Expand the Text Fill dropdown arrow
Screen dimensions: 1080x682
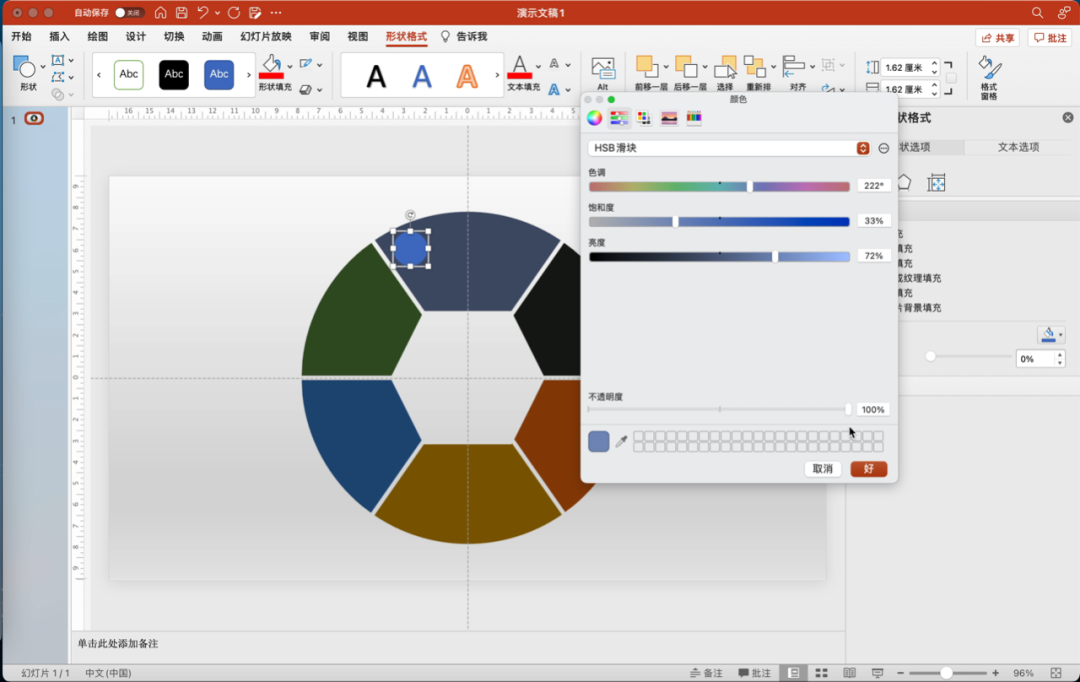538,66
